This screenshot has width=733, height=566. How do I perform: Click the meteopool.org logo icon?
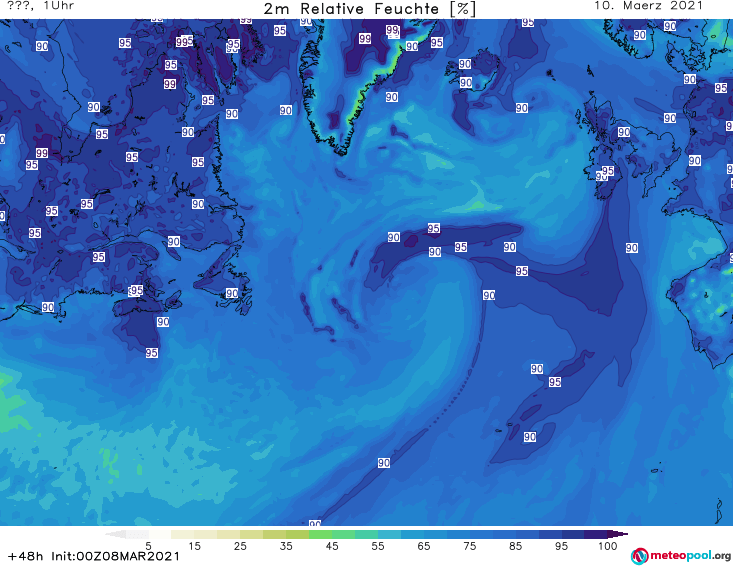[639, 556]
